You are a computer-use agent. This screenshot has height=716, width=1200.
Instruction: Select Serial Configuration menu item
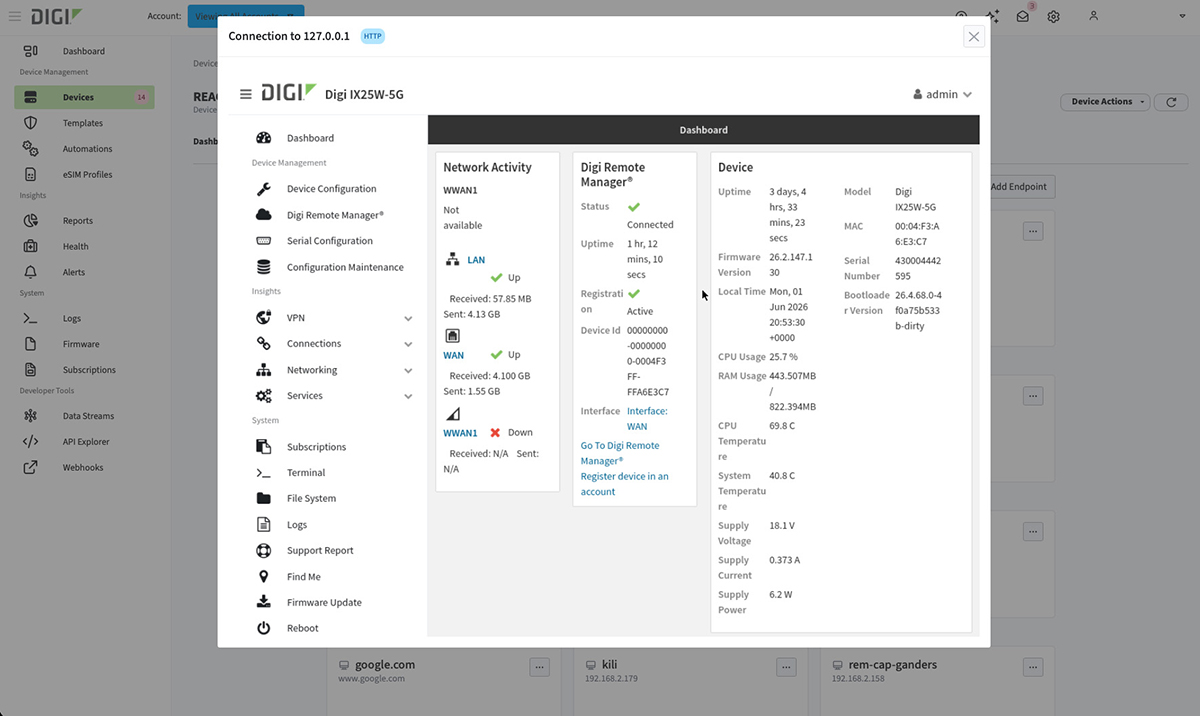click(329, 241)
